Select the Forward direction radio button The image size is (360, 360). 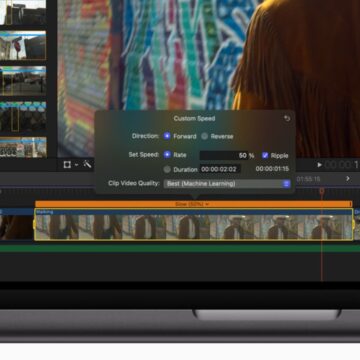coord(167,136)
